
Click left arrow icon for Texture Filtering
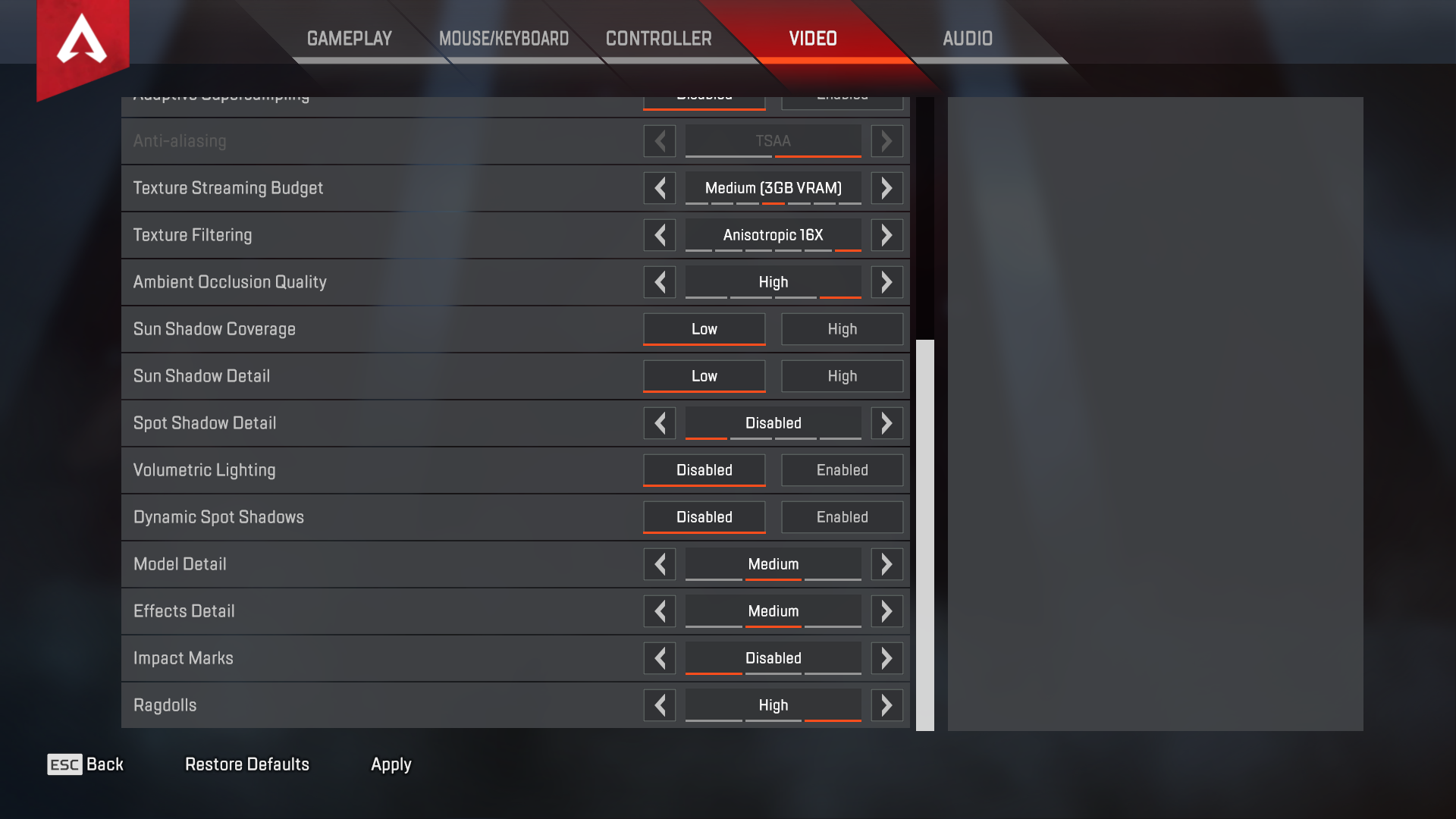coord(659,234)
